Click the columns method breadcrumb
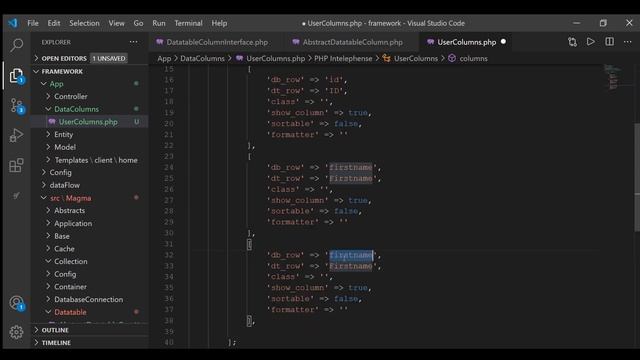640x360 pixels. point(473,58)
